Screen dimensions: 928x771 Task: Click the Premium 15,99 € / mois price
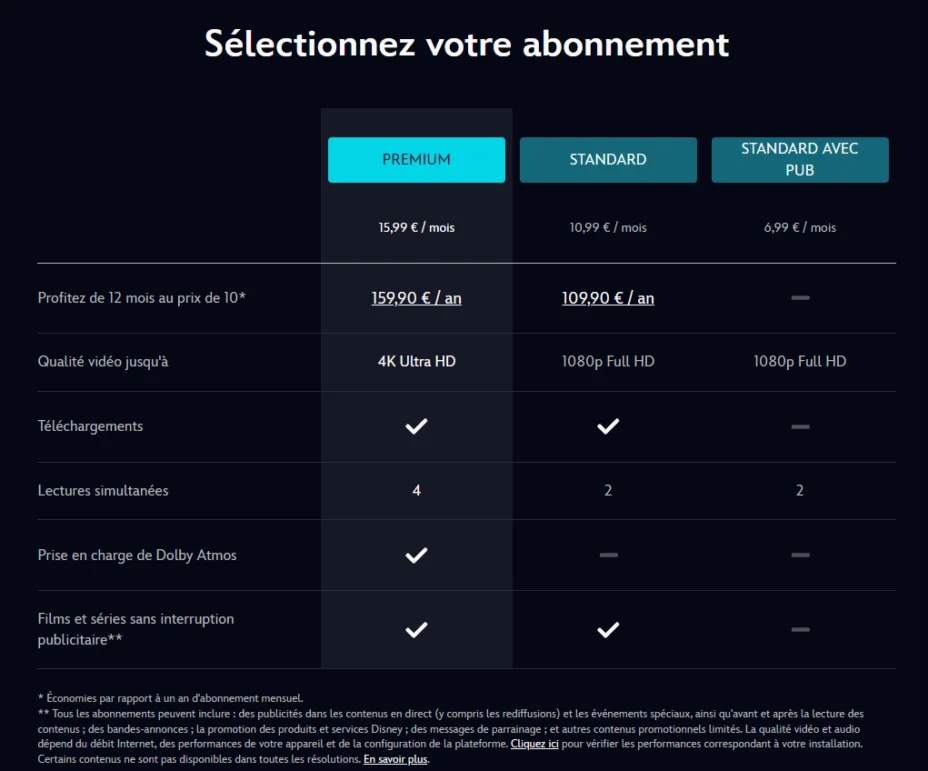(416, 228)
